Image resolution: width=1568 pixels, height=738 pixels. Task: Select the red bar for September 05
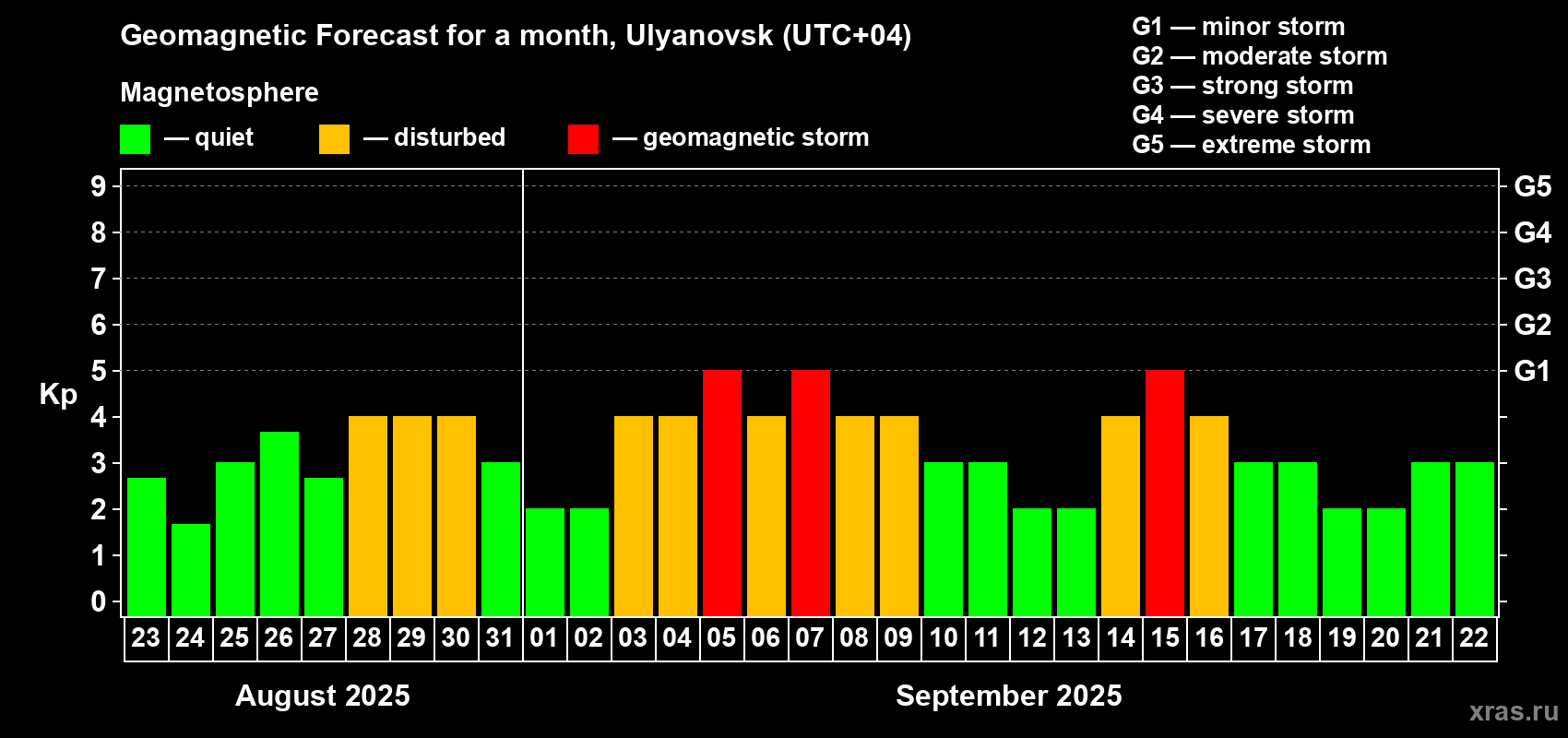tap(722, 494)
